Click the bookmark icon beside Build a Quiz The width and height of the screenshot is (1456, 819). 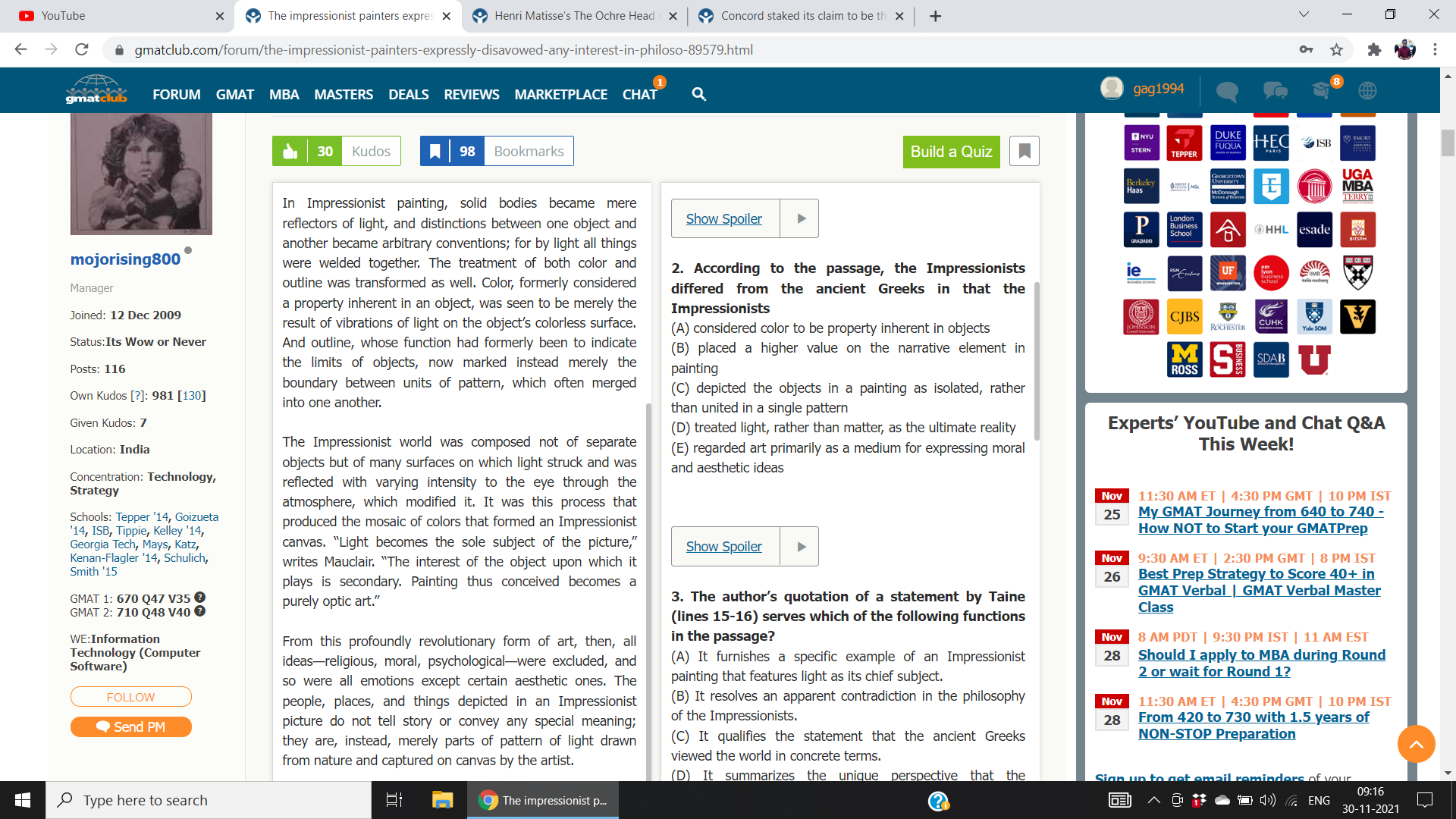coord(1025,151)
